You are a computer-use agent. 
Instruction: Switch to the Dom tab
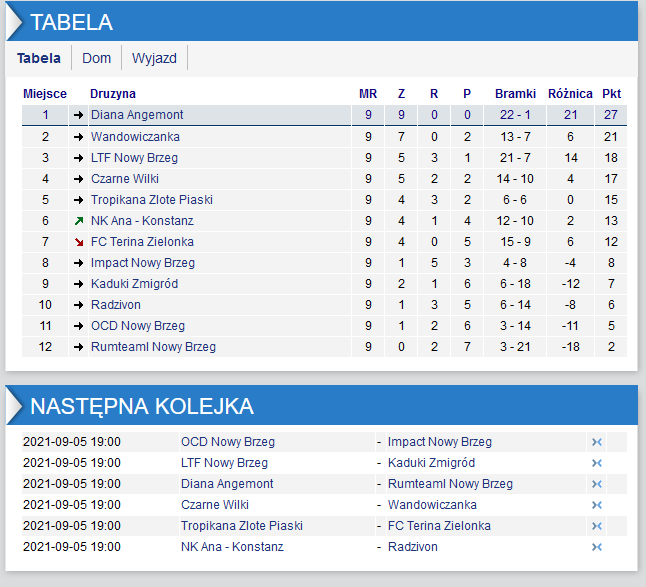tap(97, 58)
